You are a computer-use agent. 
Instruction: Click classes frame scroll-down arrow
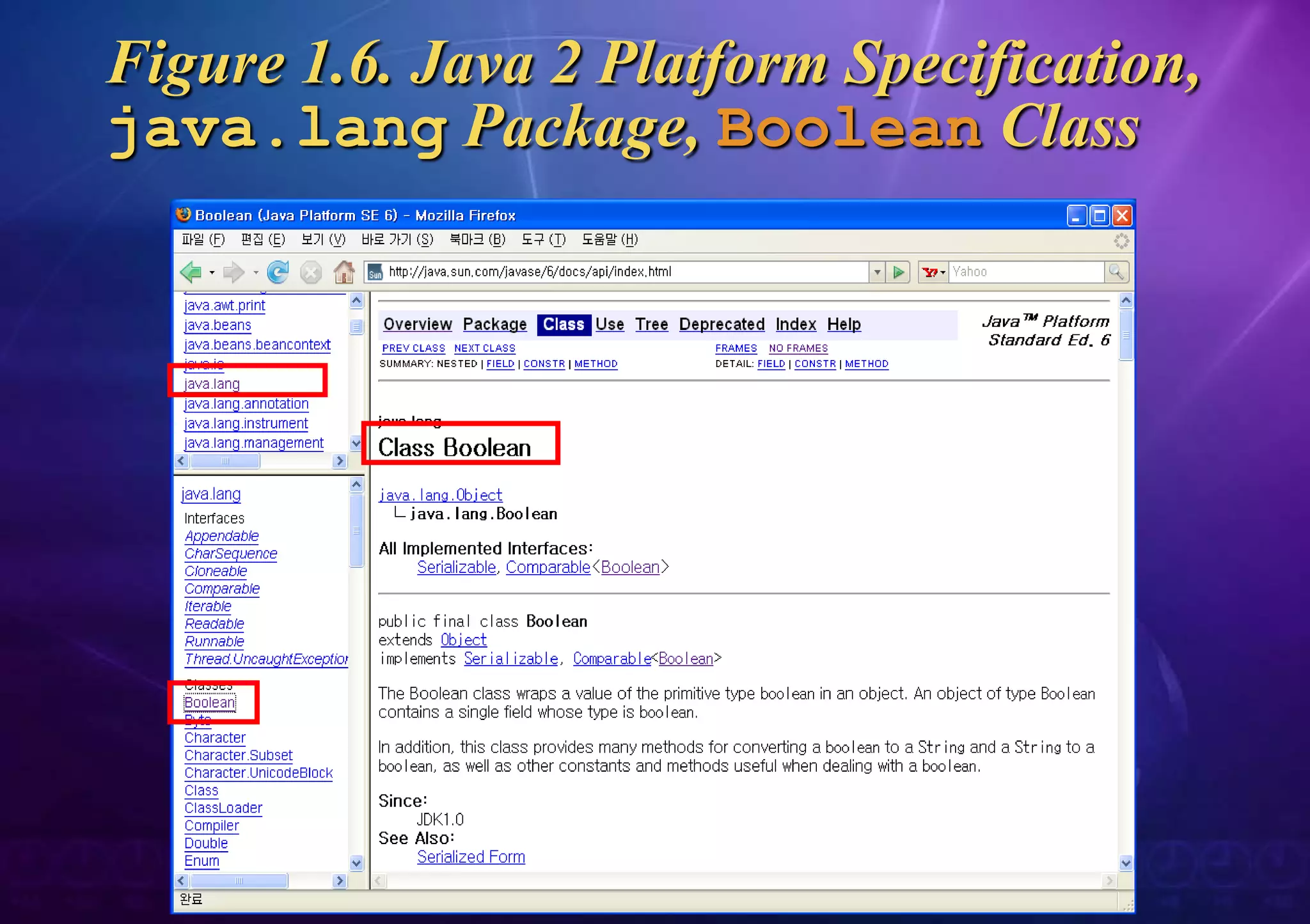coord(356,863)
